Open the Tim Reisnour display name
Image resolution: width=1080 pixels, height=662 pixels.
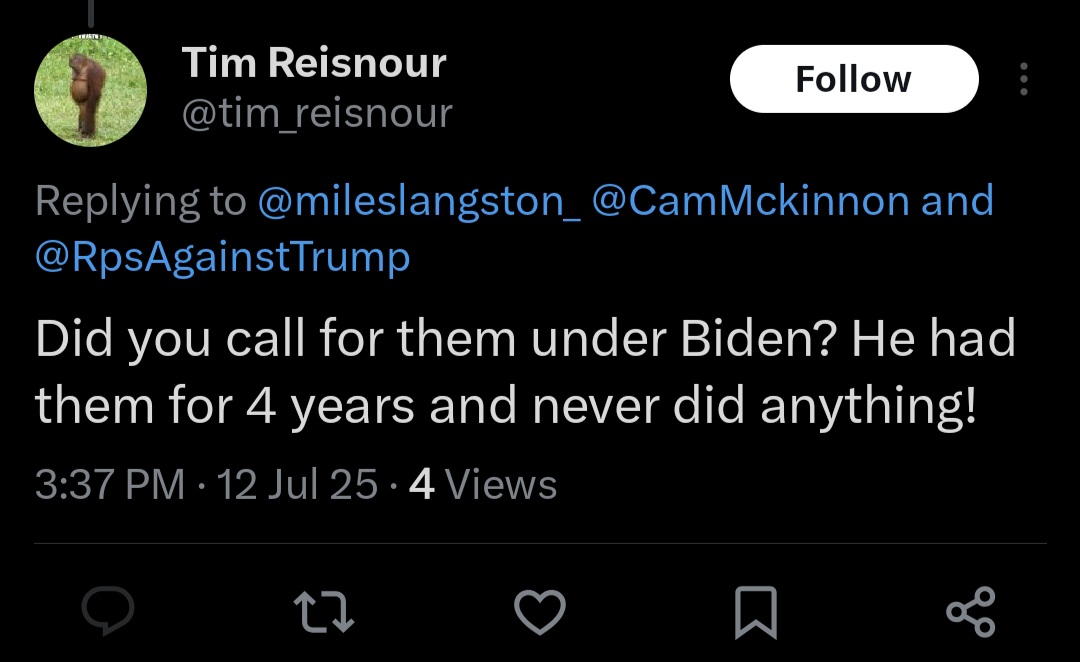tap(314, 63)
